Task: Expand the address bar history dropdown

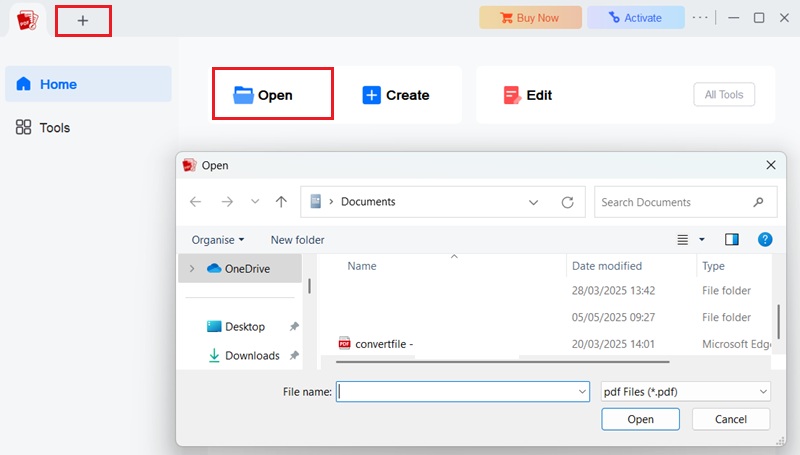Action: (533, 203)
